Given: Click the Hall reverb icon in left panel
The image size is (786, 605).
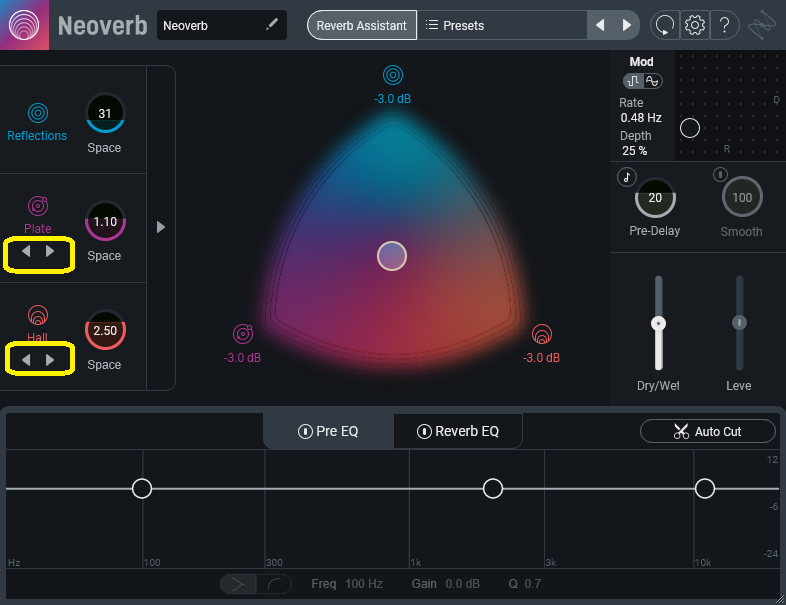Looking at the screenshot, I should pos(38,315).
